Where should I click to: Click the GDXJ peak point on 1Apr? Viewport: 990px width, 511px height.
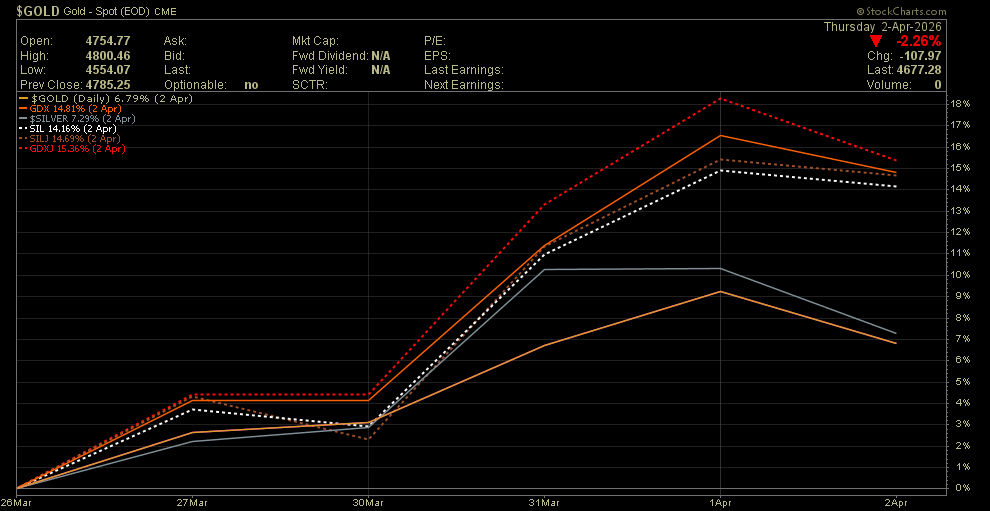pos(721,99)
